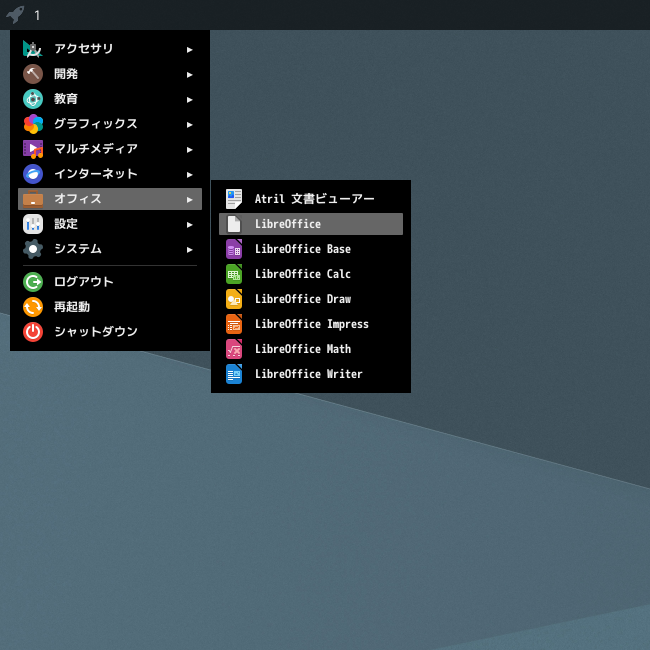Image resolution: width=650 pixels, height=650 pixels.
Task: Launch the highlighted LibreOffice entry
Action: 311,224
